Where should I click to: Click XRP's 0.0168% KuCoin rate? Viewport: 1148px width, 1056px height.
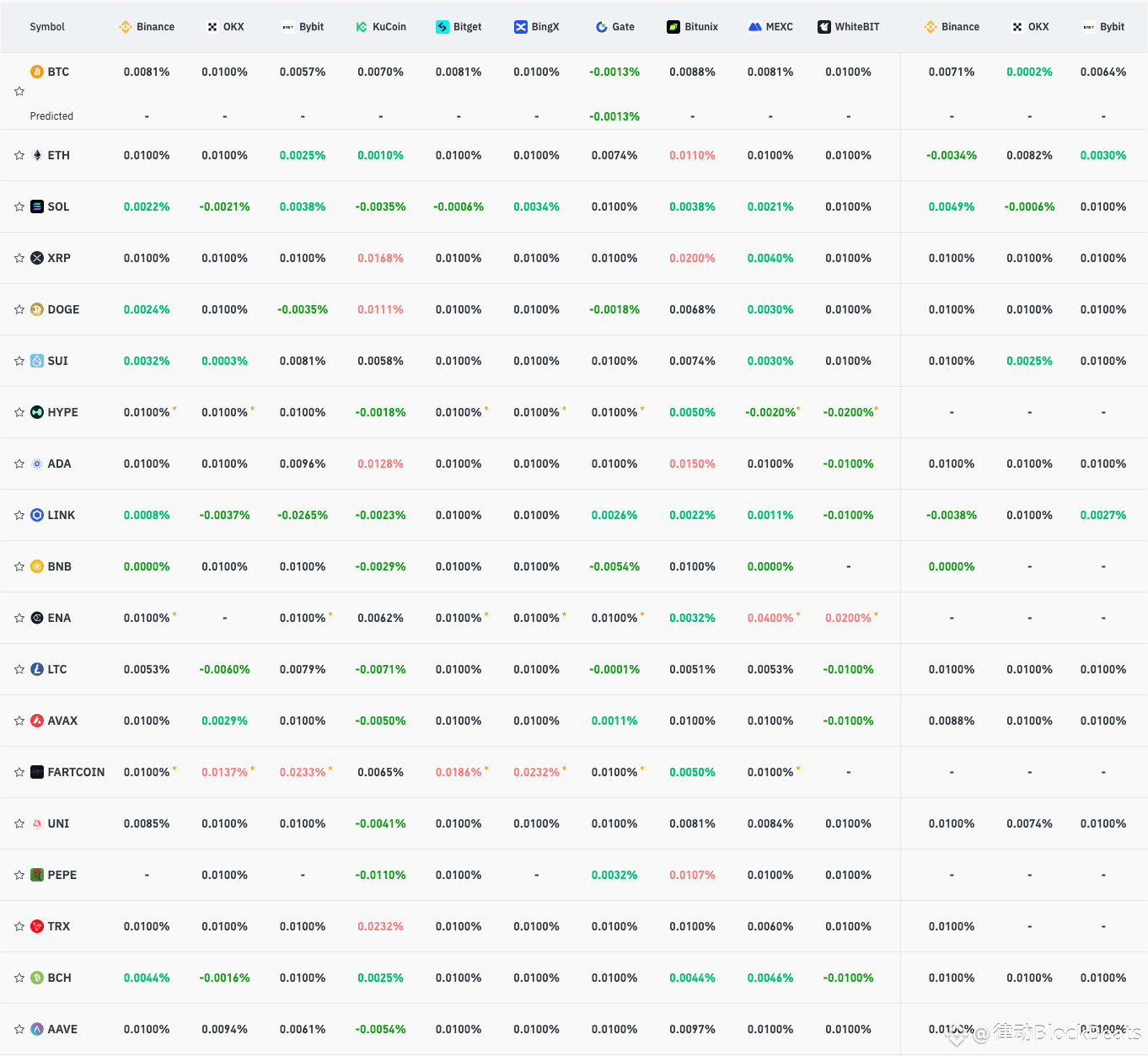pyautogui.click(x=380, y=258)
